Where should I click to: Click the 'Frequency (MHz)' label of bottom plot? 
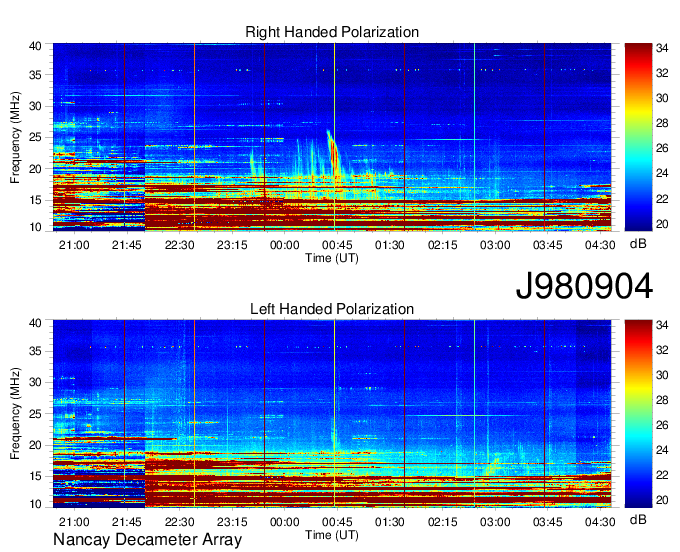point(15,414)
